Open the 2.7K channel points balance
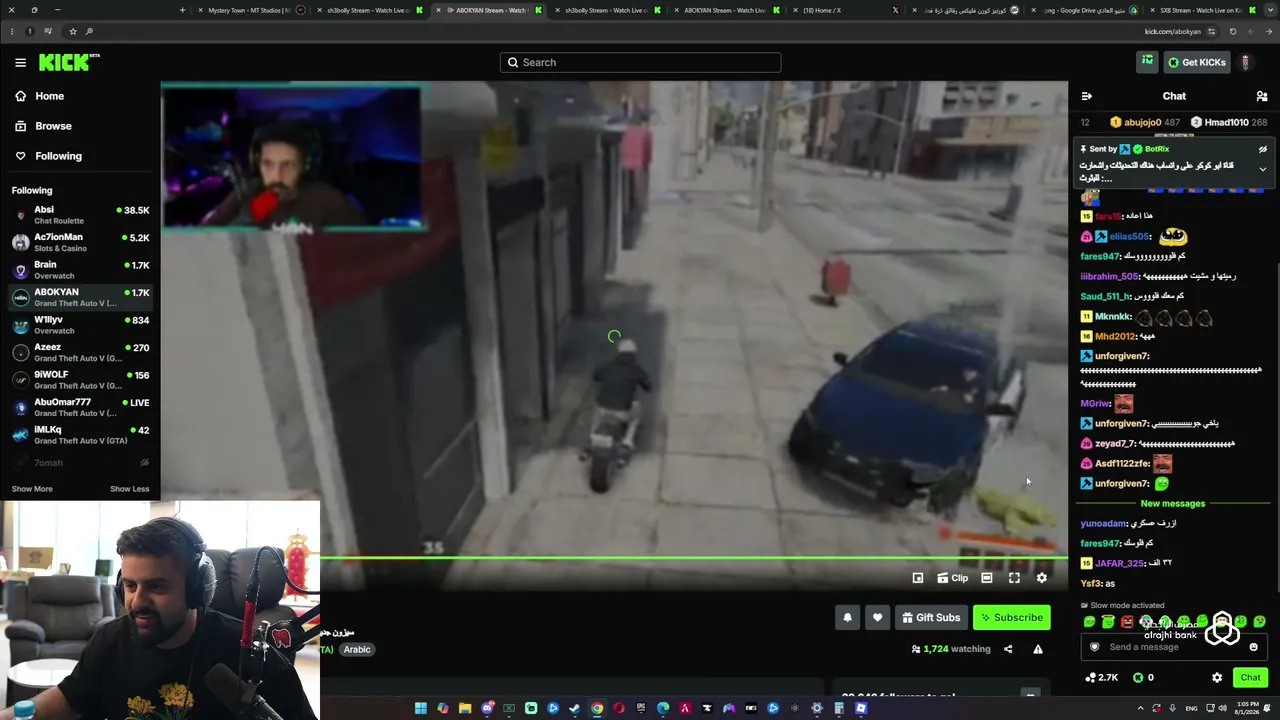Image resolution: width=1280 pixels, height=720 pixels. 1101,678
